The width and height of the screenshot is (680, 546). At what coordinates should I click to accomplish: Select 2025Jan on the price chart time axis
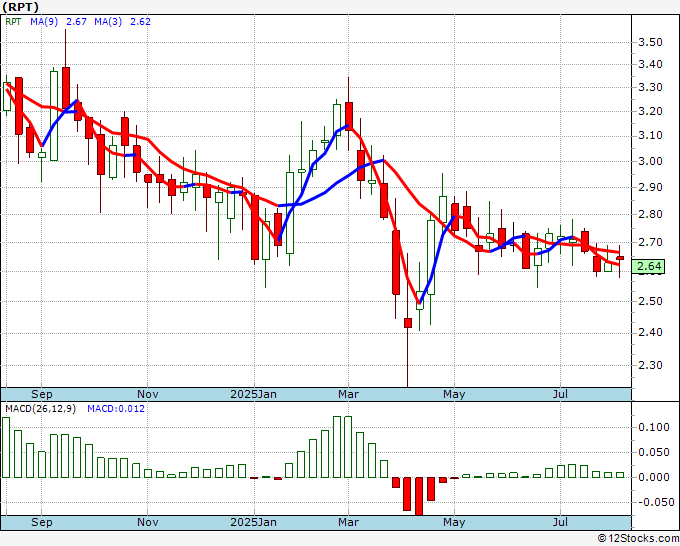253,394
